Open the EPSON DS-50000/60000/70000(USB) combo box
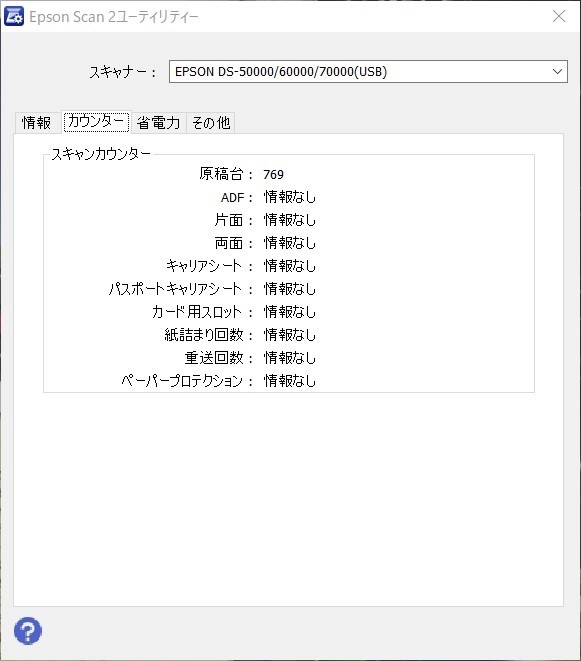This screenshot has height=661, width=581. coord(368,72)
